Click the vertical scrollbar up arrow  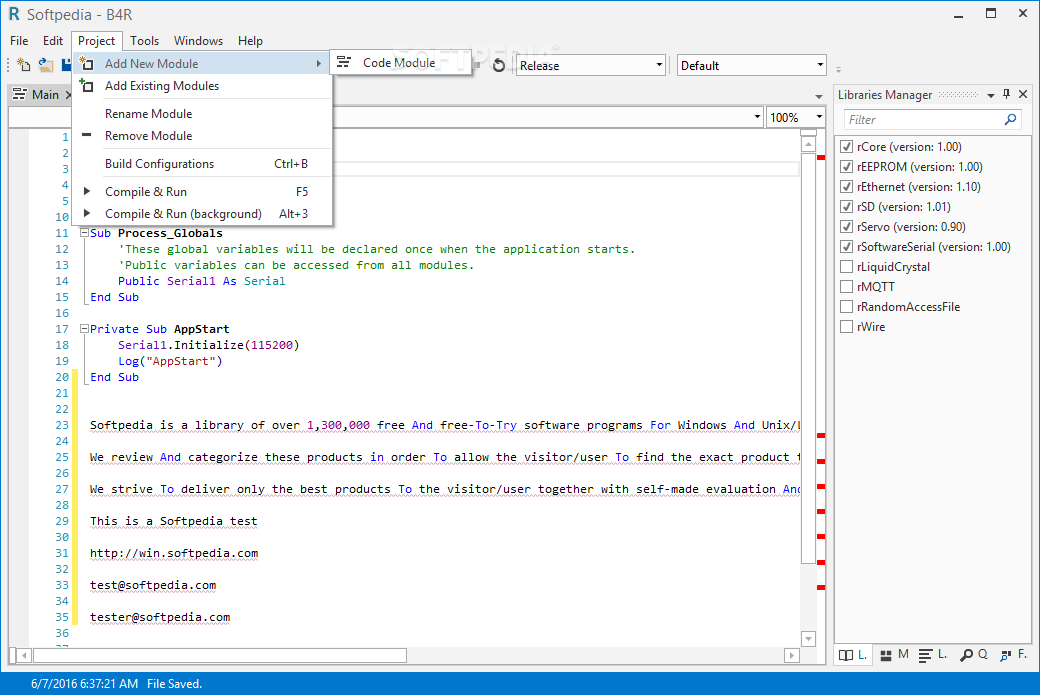pyautogui.click(x=808, y=143)
